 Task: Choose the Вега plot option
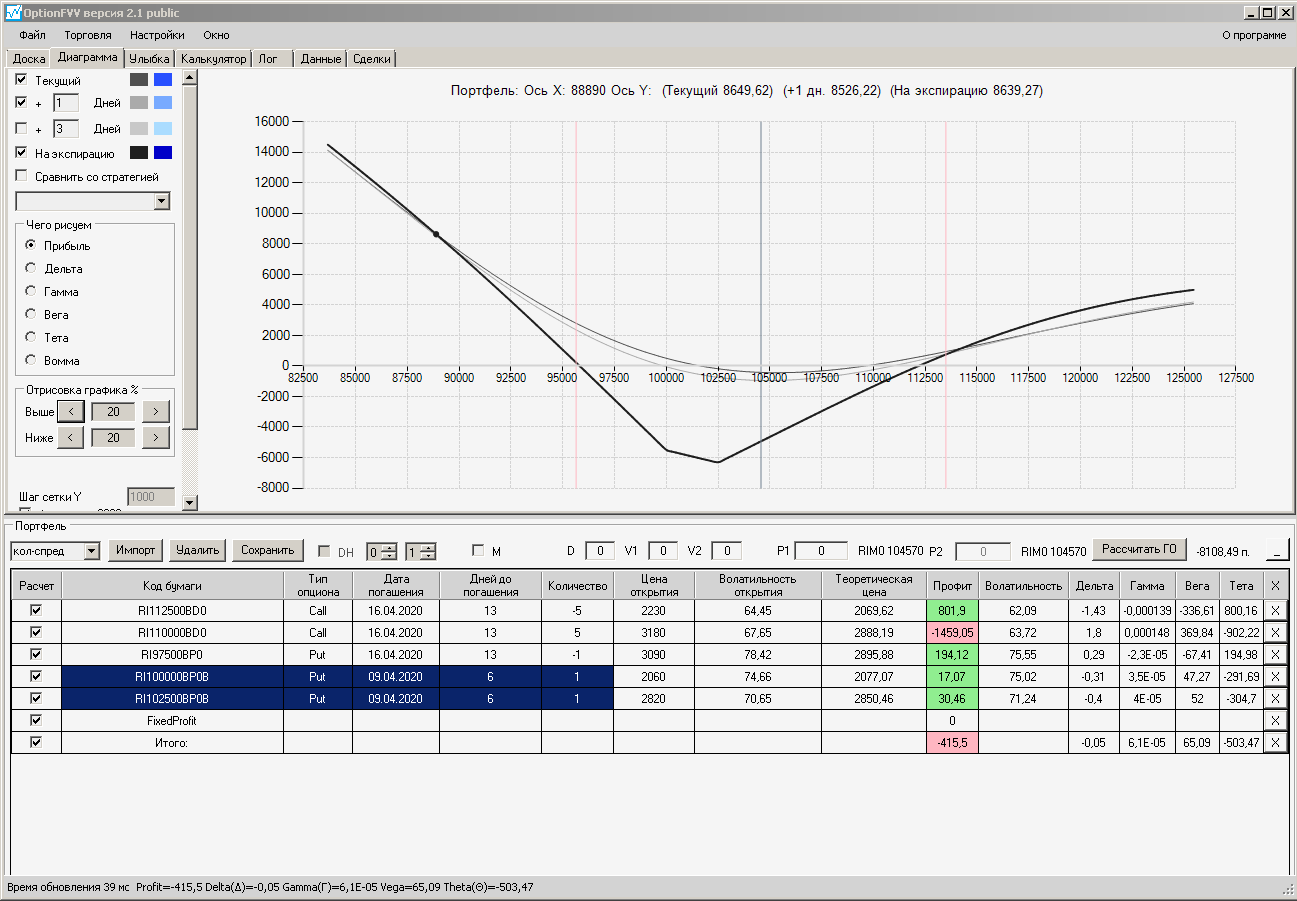pyautogui.click(x=31, y=315)
